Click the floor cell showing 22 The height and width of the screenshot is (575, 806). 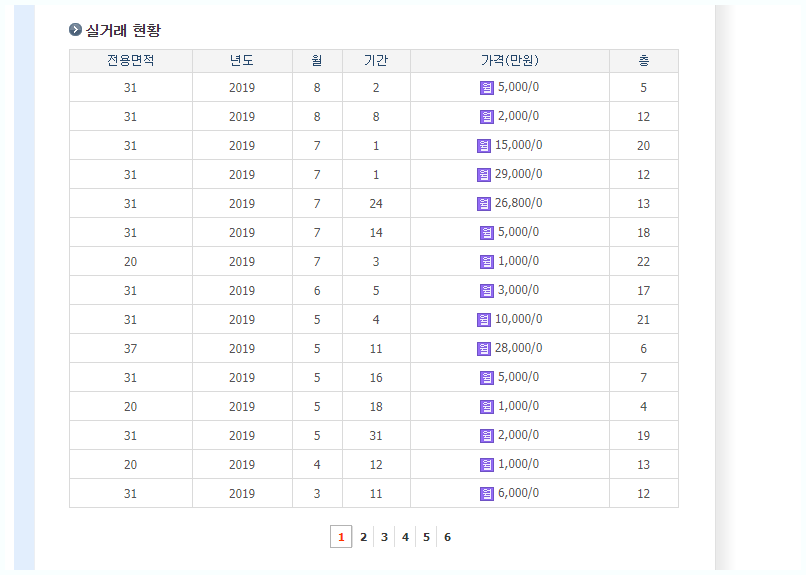pos(644,262)
